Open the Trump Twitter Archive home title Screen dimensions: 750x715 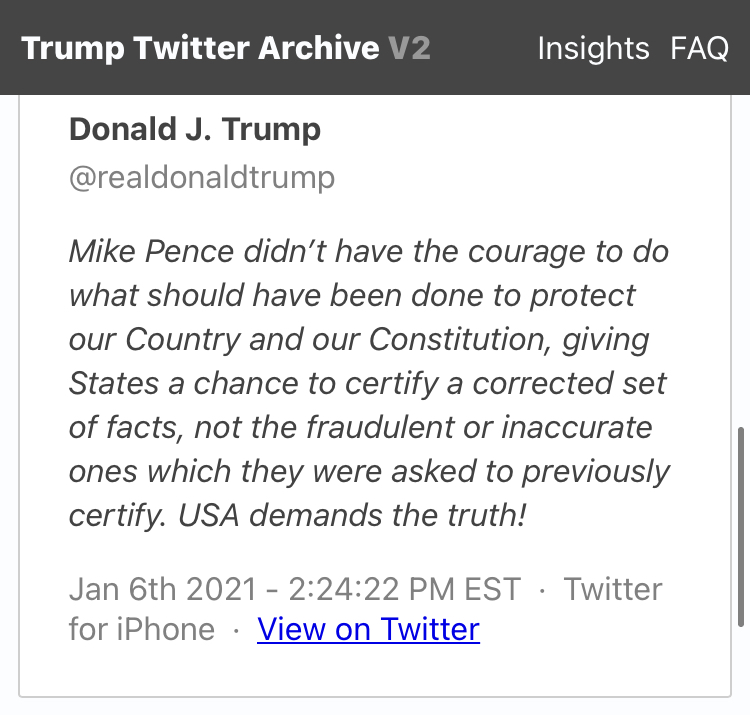click(200, 48)
